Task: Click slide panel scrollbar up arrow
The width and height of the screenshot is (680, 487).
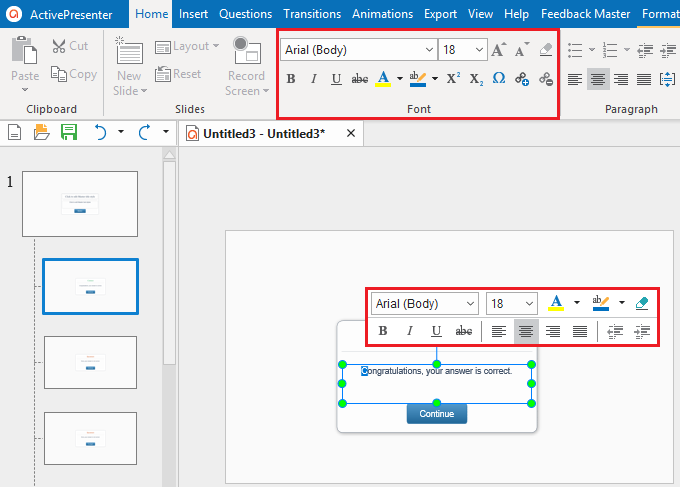Action: coord(170,154)
